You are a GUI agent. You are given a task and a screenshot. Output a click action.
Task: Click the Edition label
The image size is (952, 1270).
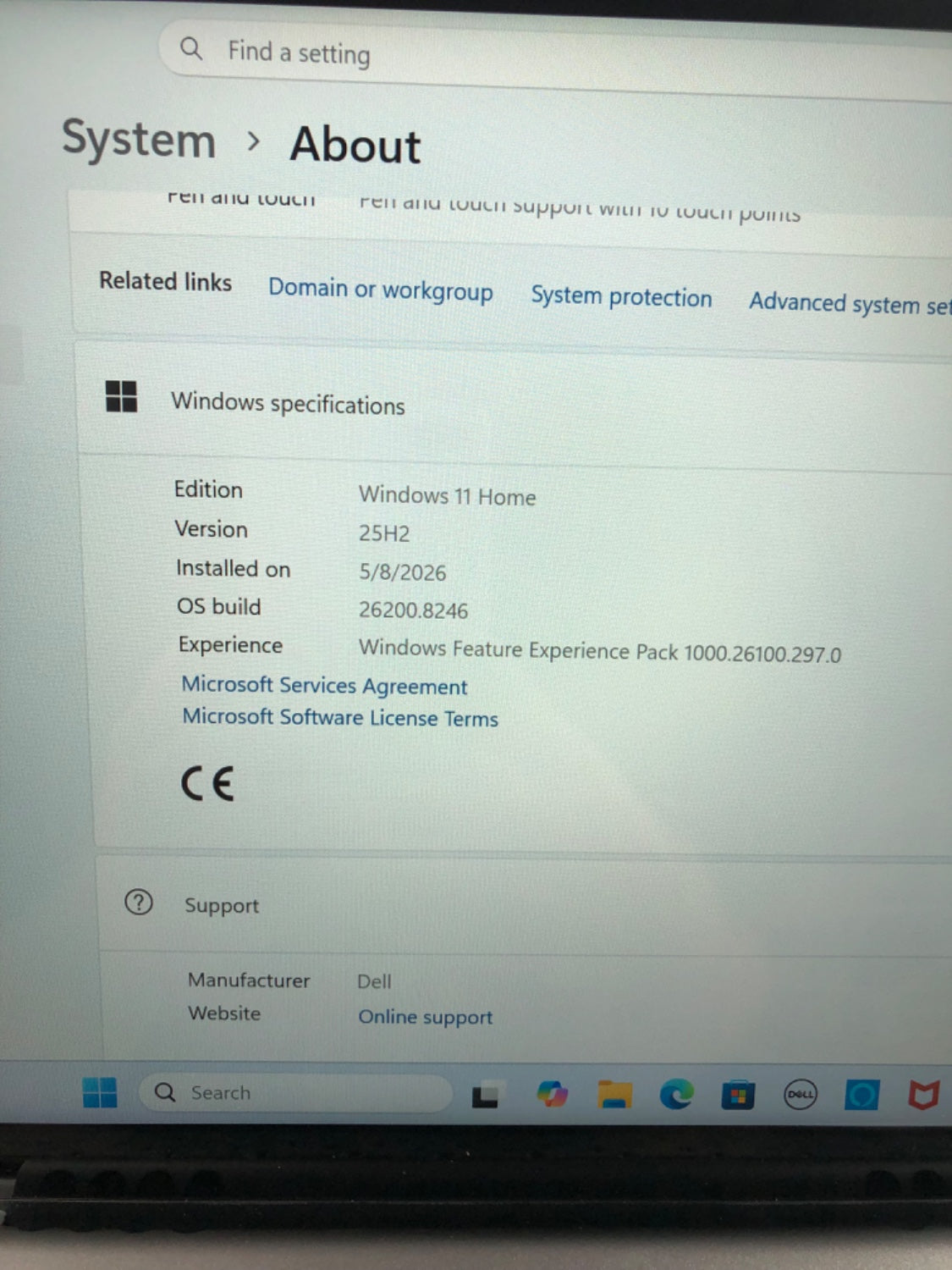pos(208,489)
